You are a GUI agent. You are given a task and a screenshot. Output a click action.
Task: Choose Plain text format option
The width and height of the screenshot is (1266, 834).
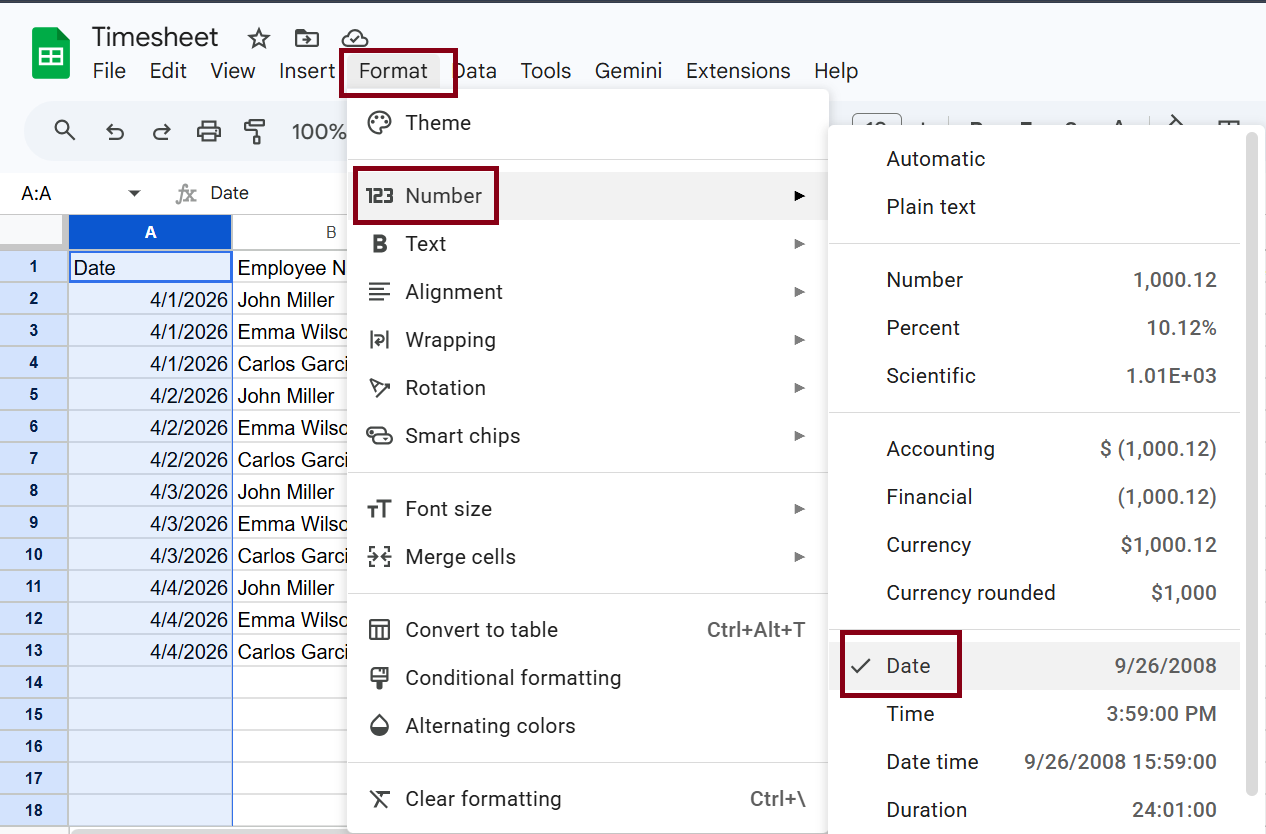pyautogui.click(x=930, y=207)
